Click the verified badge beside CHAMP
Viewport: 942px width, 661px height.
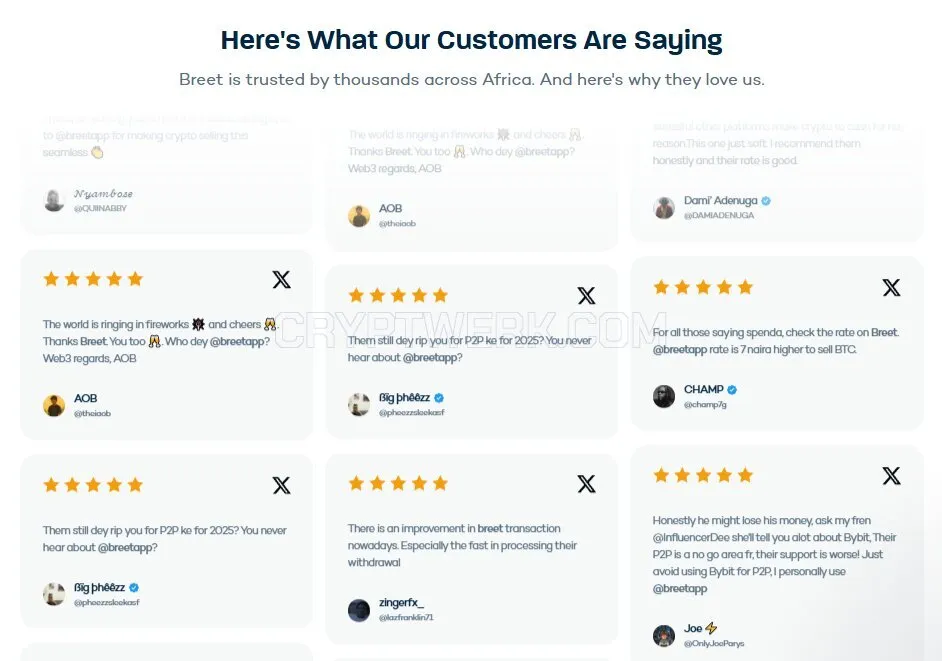pyautogui.click(x=732, y=389)
